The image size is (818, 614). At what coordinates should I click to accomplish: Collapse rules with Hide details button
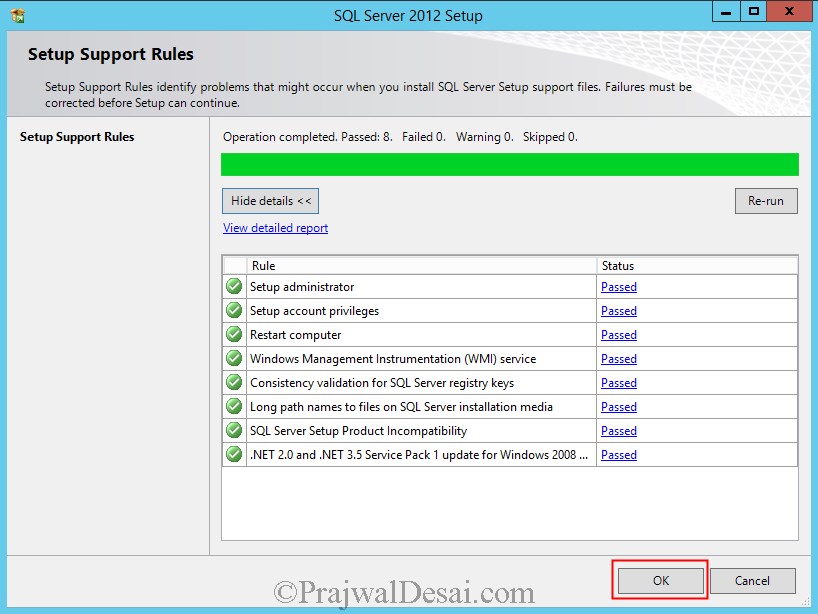click(270, 201)
